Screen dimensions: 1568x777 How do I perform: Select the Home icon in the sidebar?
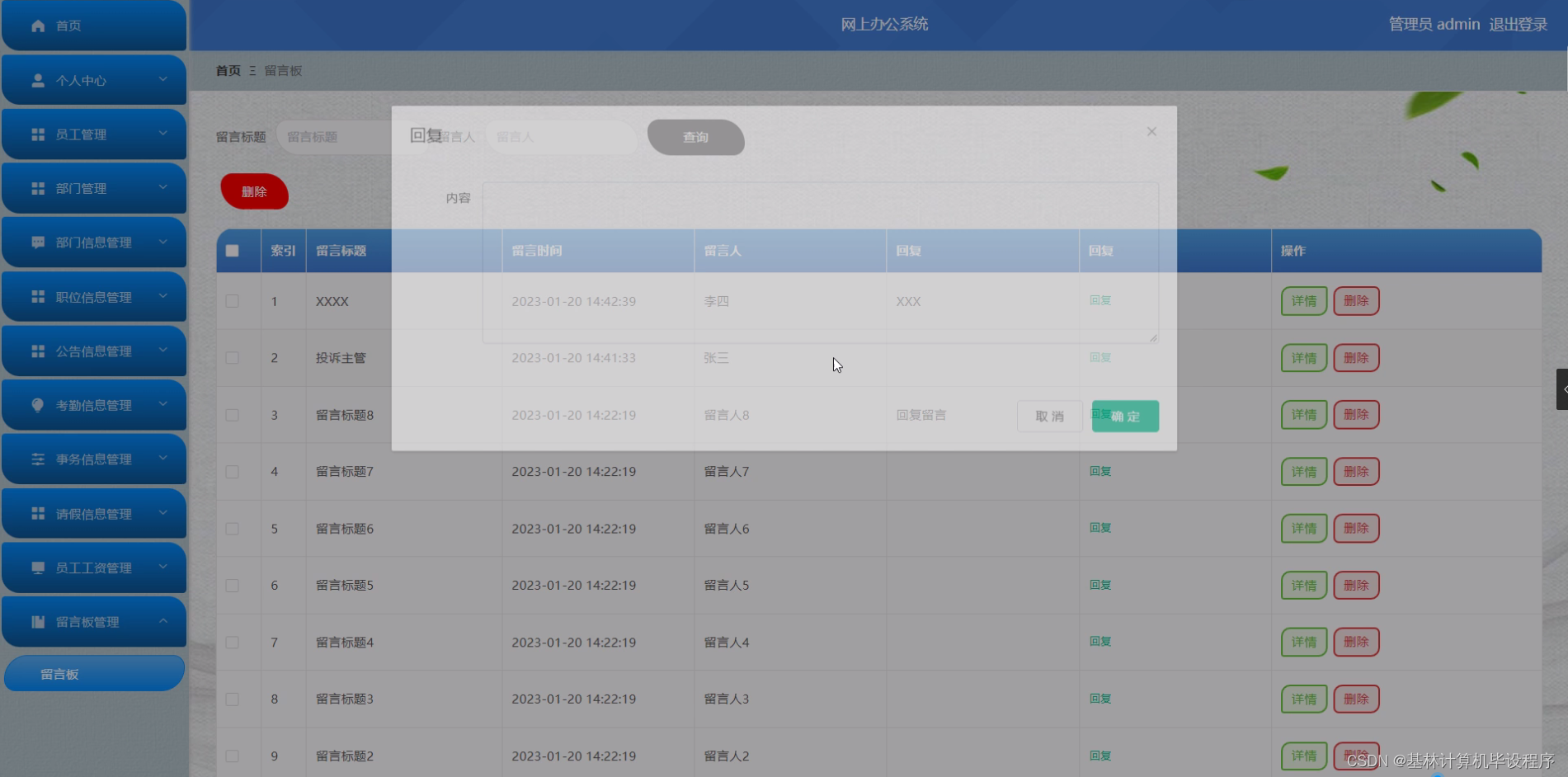pos(37,25)
